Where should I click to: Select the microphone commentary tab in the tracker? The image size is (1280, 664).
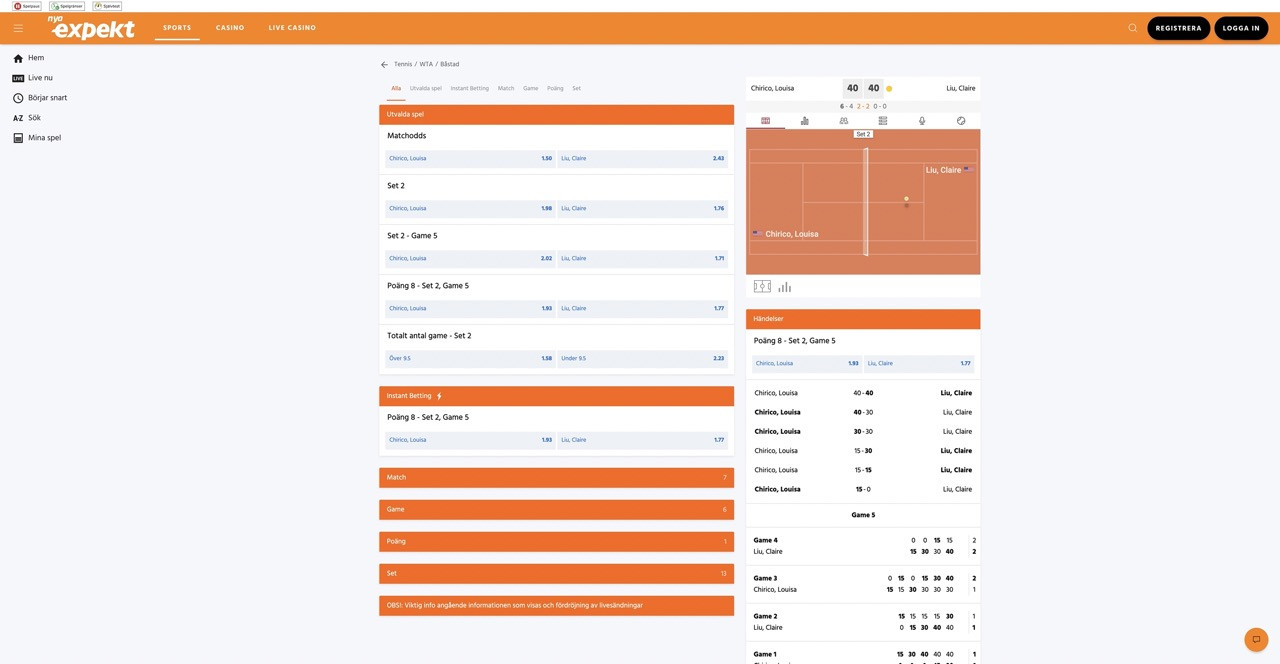(922, 121)
